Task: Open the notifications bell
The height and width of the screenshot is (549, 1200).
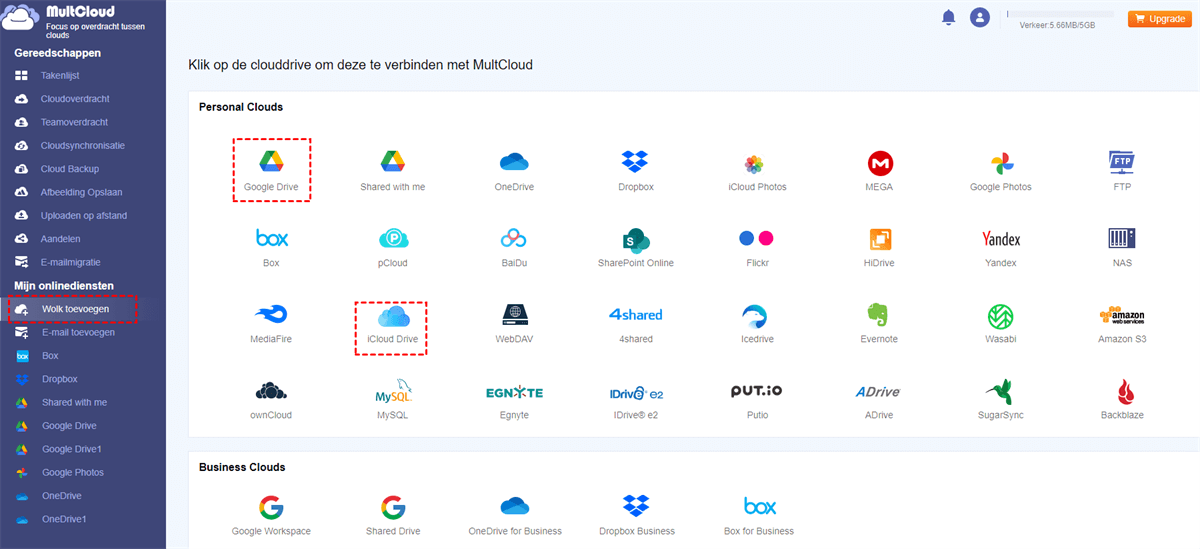Action: pyautogui.click(x=948, y=17)
